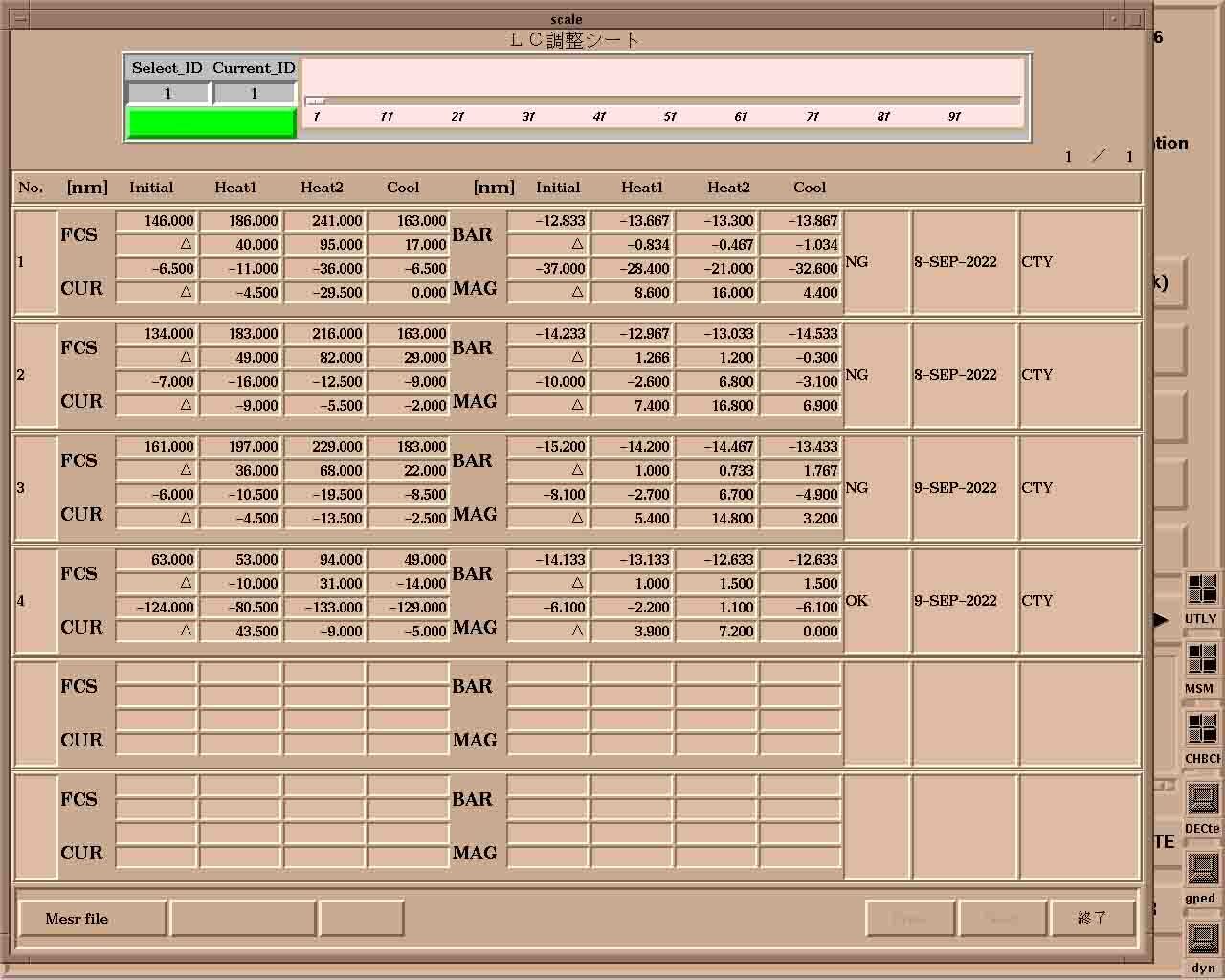Select the FCS Heat2 cell 241.000
This screenshot has height=980, width=1225.
coord(324,221)
